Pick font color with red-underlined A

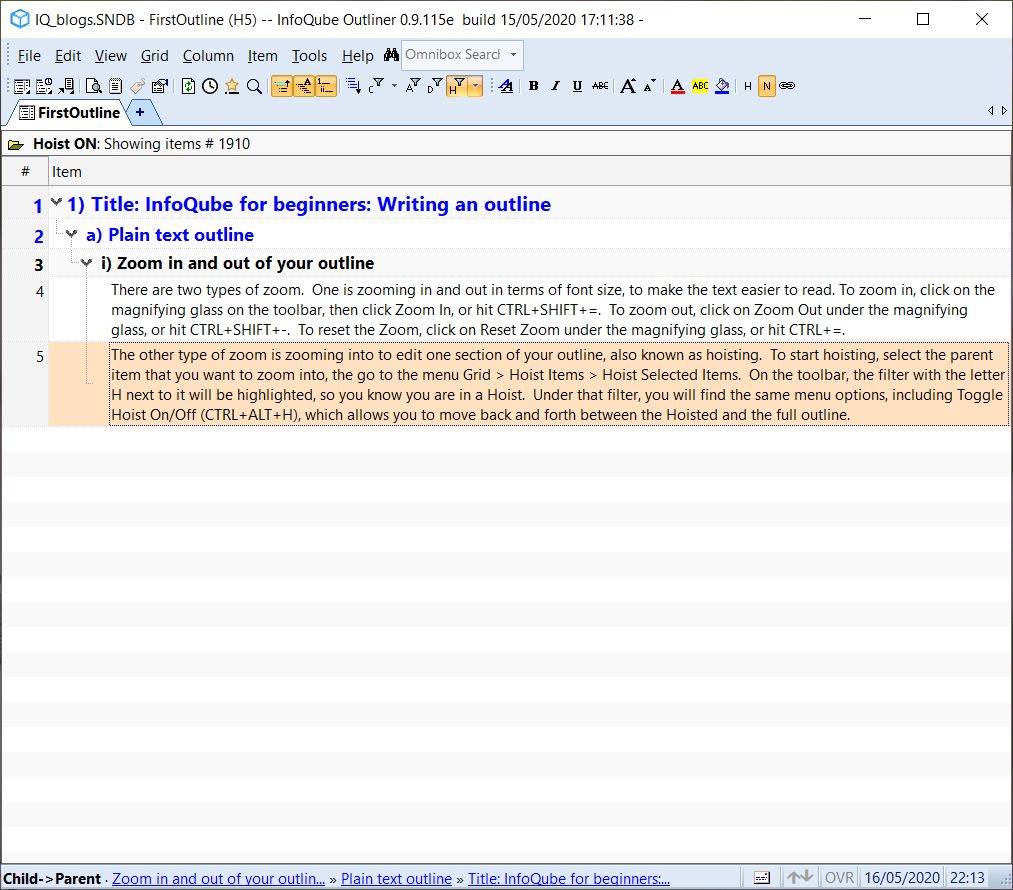(678, 86)
